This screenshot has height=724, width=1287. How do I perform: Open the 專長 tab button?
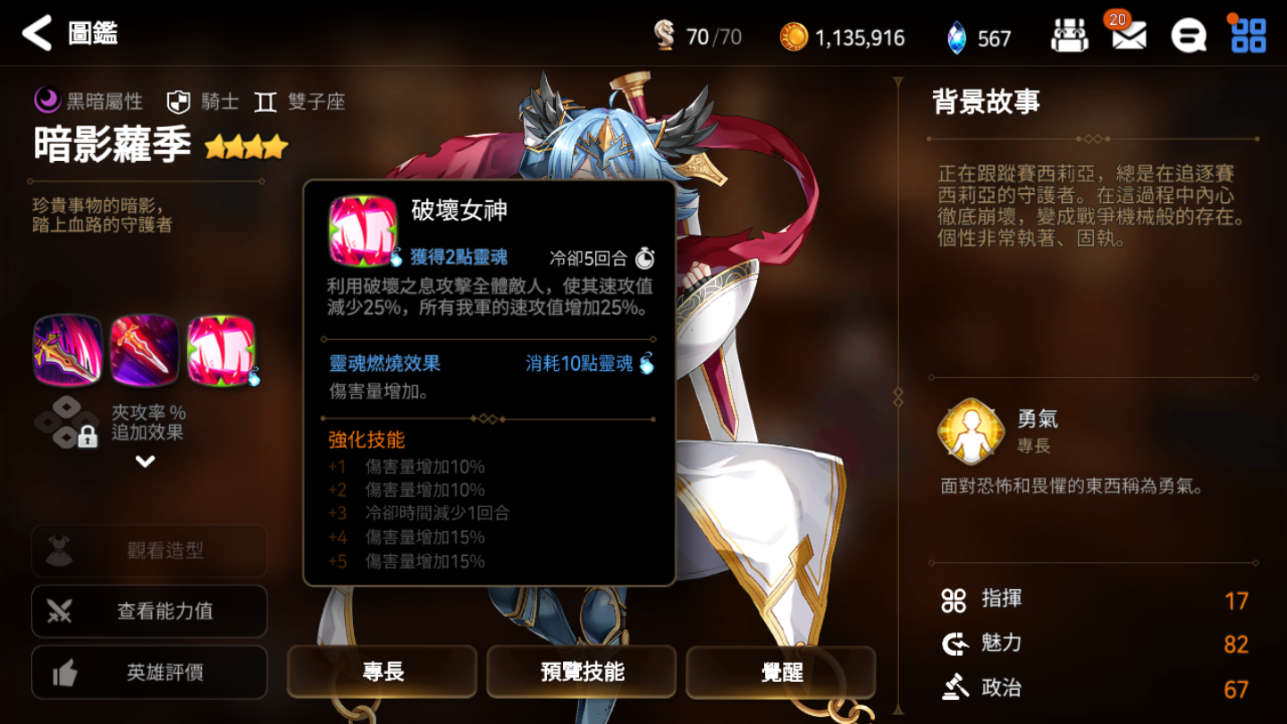click(x=382, y=672)
